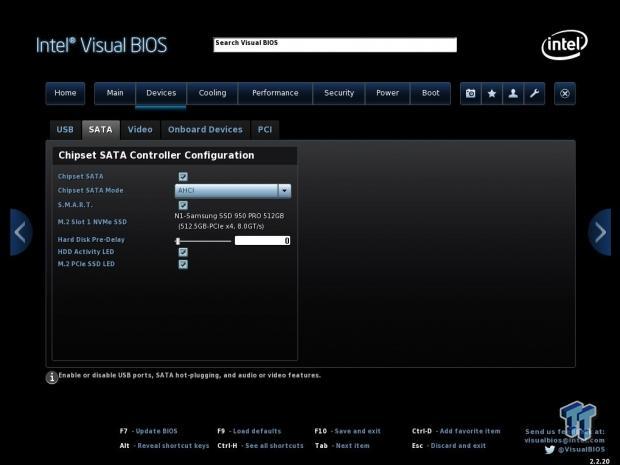Open the Main menu
620x465 pixels.
click(x=115, y=93)
